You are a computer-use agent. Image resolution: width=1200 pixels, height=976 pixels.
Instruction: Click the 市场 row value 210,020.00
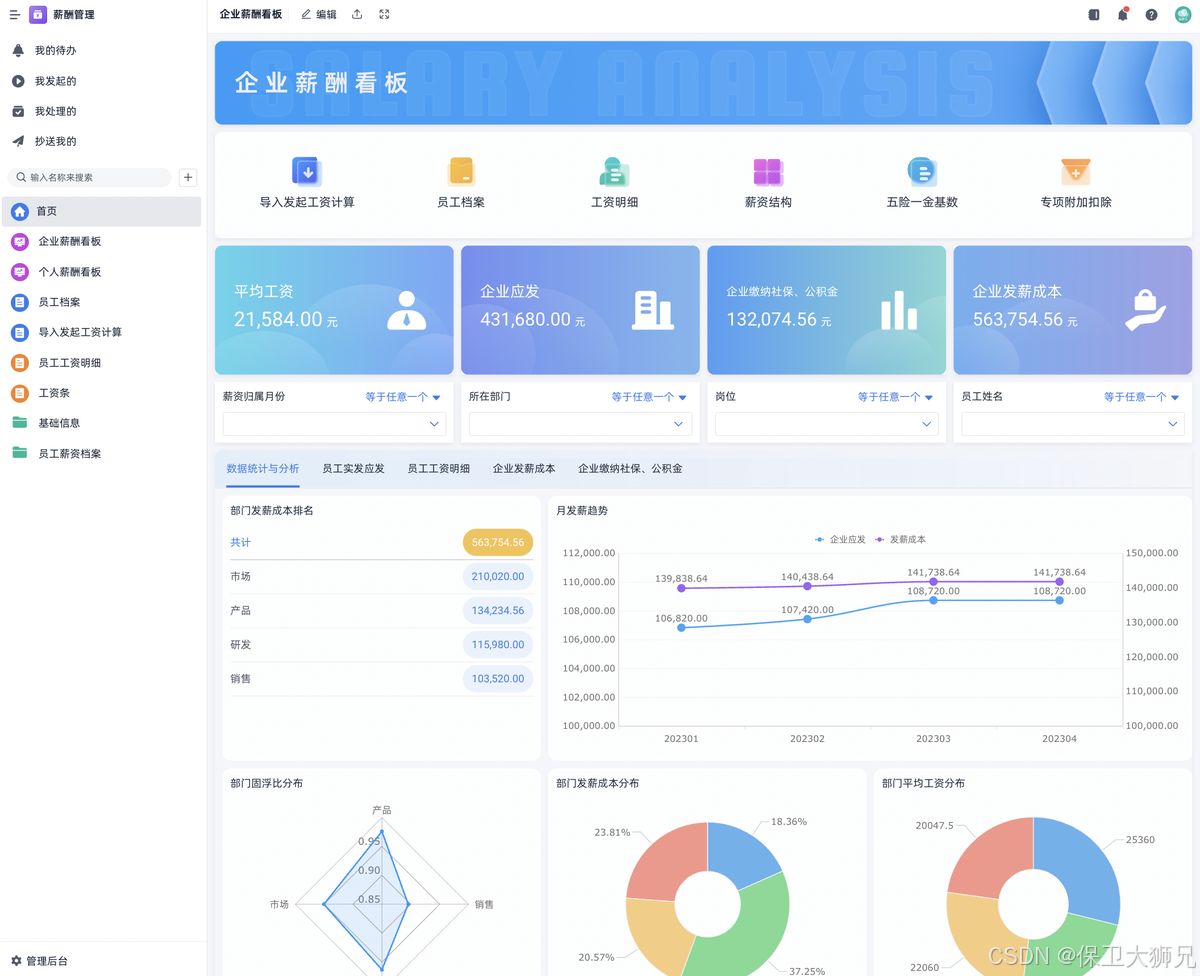(498, 576)
